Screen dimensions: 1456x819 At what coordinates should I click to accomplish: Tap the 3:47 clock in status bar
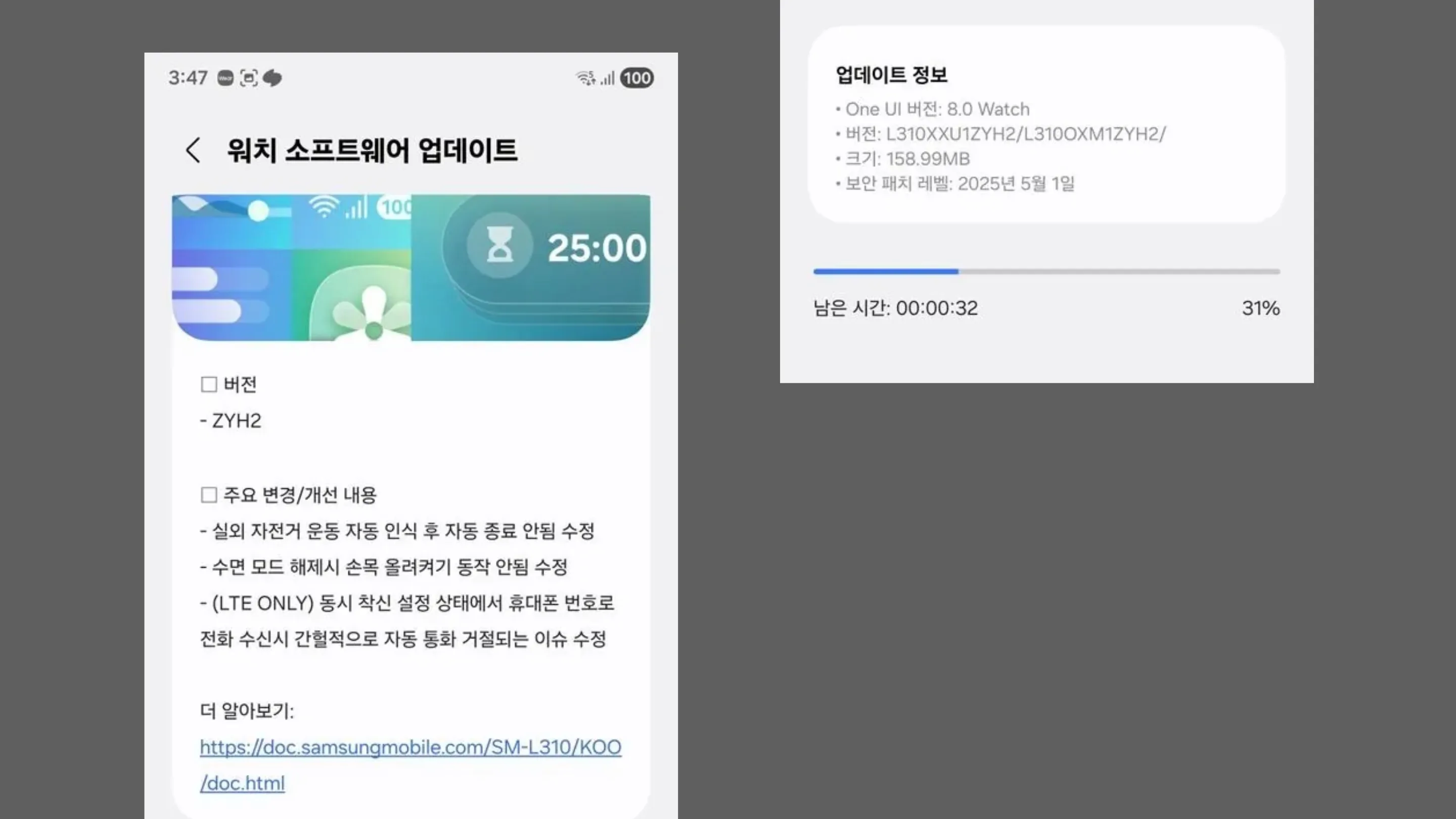pos(188,78)
